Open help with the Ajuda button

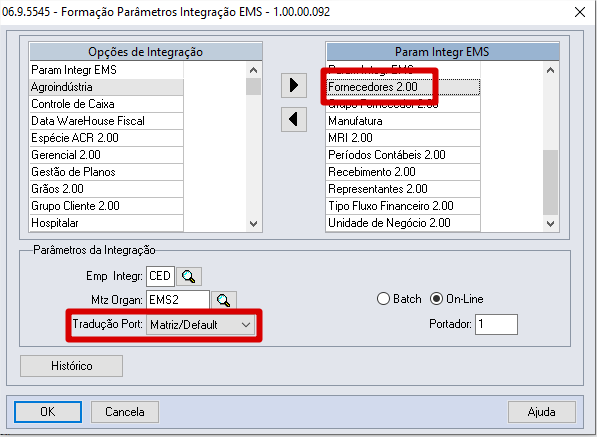[x=541, y=412]
